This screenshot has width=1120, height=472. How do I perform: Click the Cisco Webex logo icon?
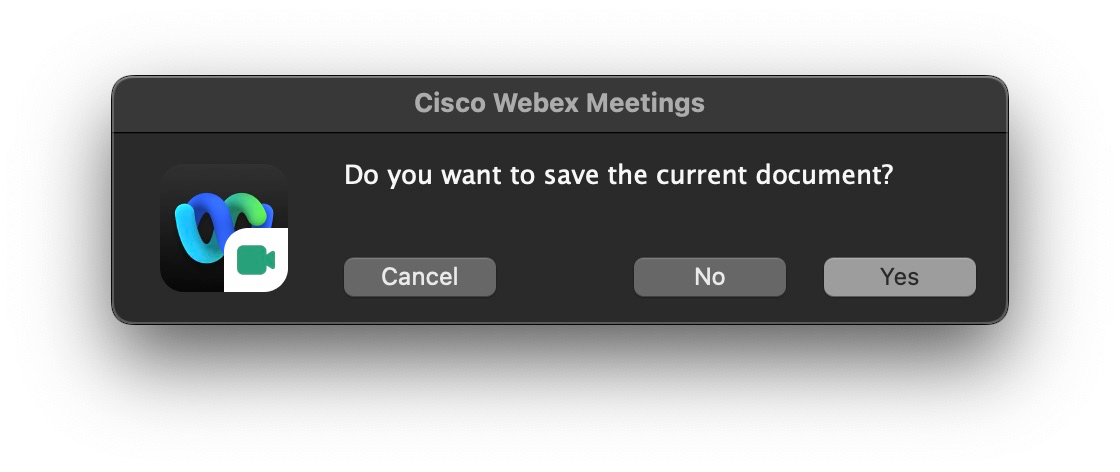click(x=223, y=227)
